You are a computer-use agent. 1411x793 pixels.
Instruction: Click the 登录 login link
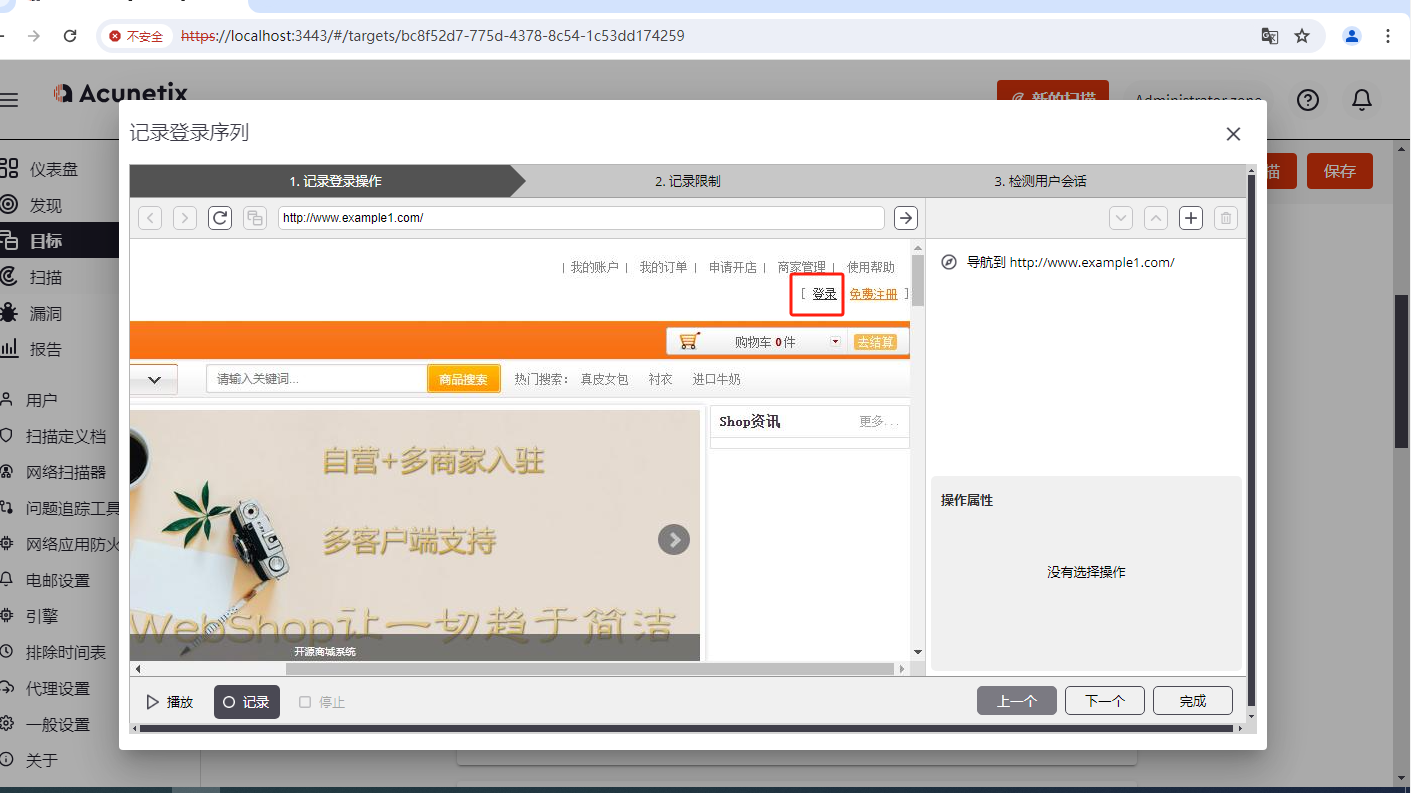click(824, 294)
